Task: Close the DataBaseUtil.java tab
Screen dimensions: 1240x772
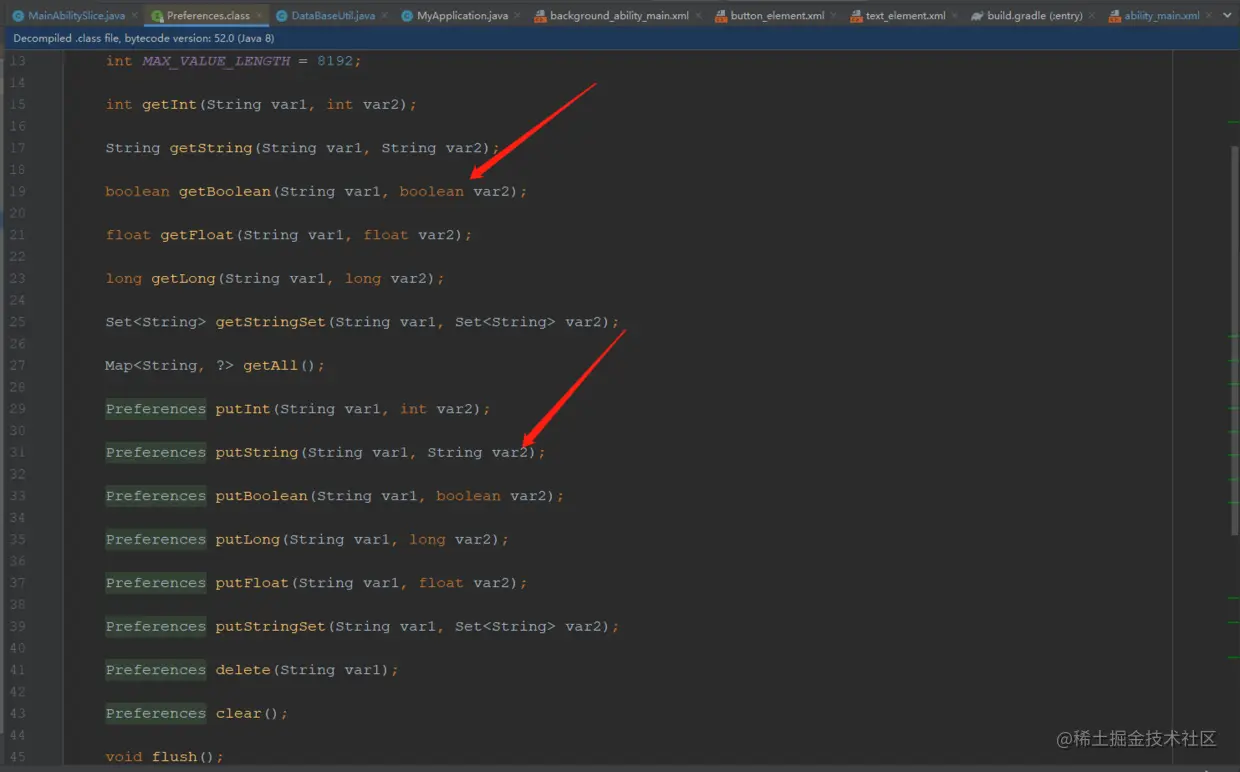Action: point(385,16)
